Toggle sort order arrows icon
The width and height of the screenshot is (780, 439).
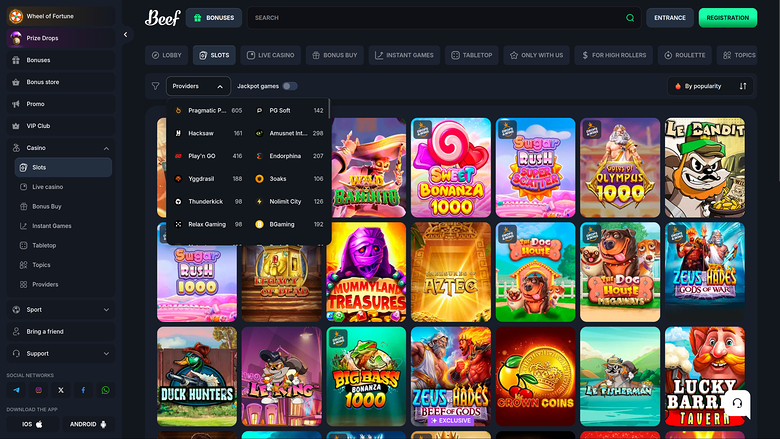pyautogui.click(x=743, y=86)
